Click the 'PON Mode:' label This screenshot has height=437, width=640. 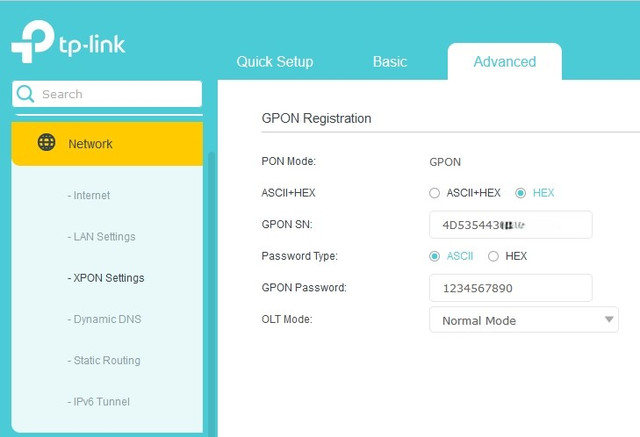tap(289, 161)
